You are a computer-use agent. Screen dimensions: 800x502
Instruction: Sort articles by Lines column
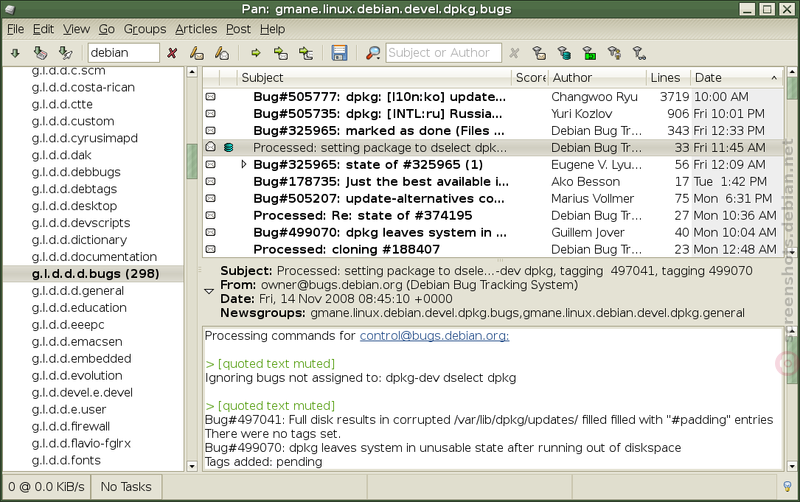[668, 78]
